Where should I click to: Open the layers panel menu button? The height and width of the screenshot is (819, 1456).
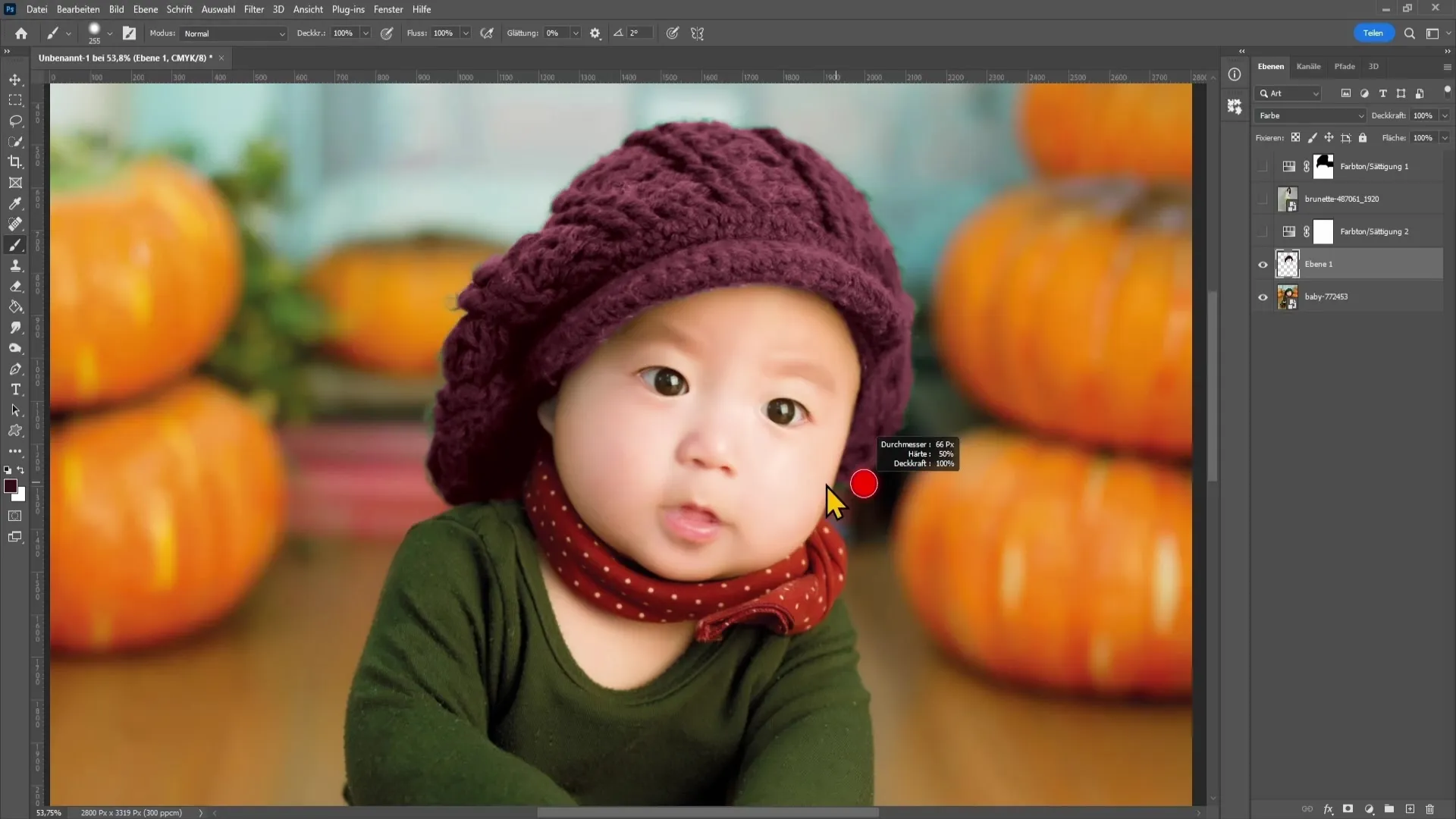[x=1447, y=67]
